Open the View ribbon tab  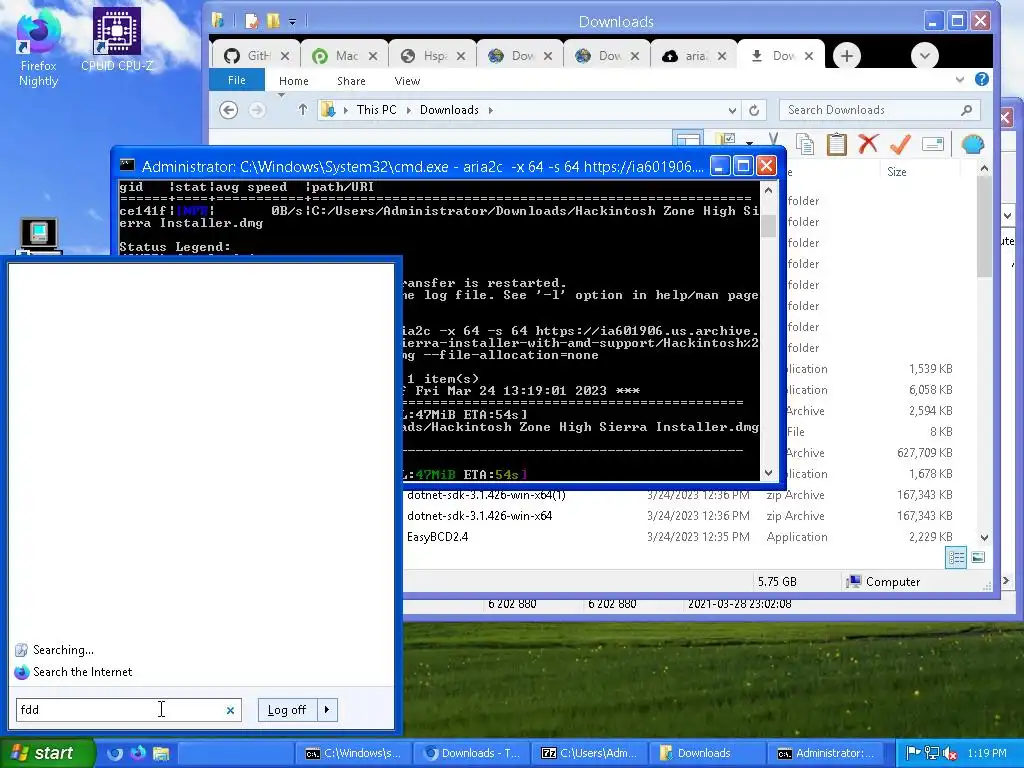(x=407, y=81)
